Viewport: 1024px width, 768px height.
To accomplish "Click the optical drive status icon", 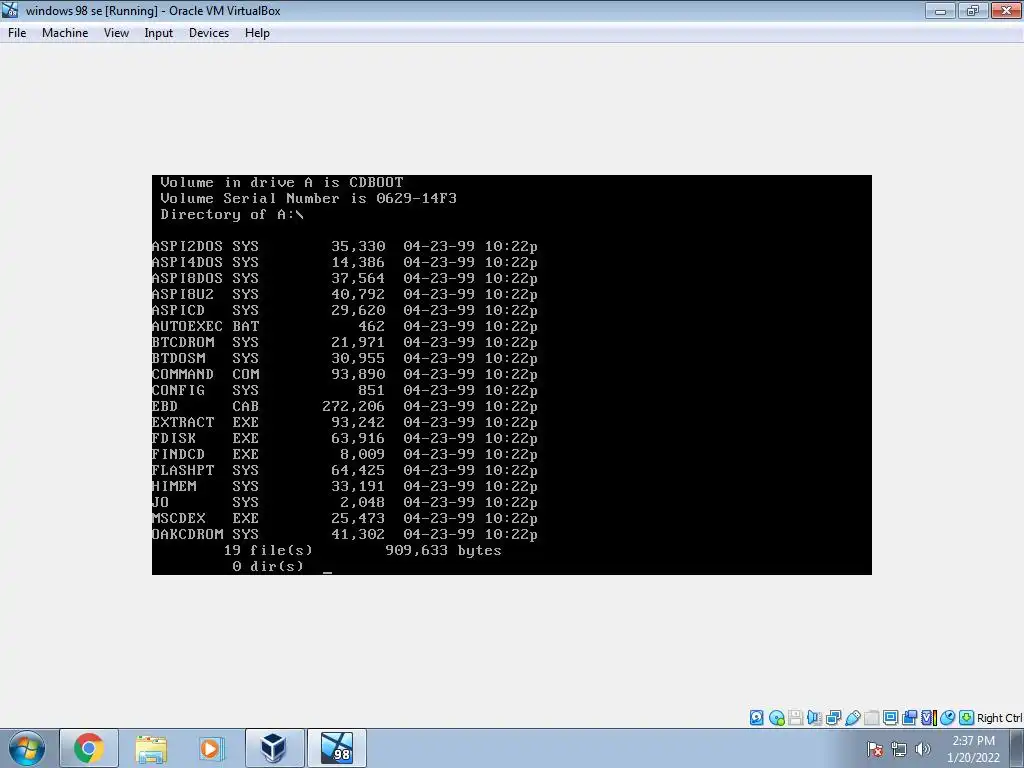I will (776, 718).
